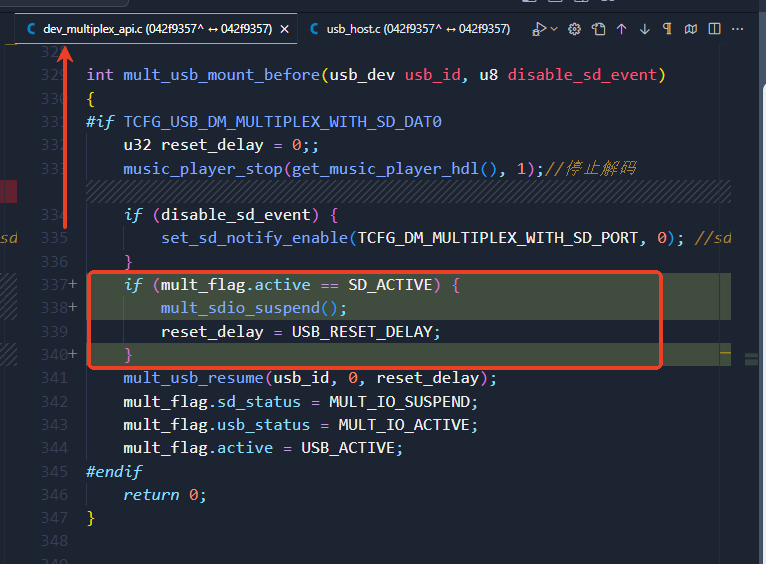Click USB_RESET_DELAY constant
Screen dimensions: 766x564
point(362,332)
